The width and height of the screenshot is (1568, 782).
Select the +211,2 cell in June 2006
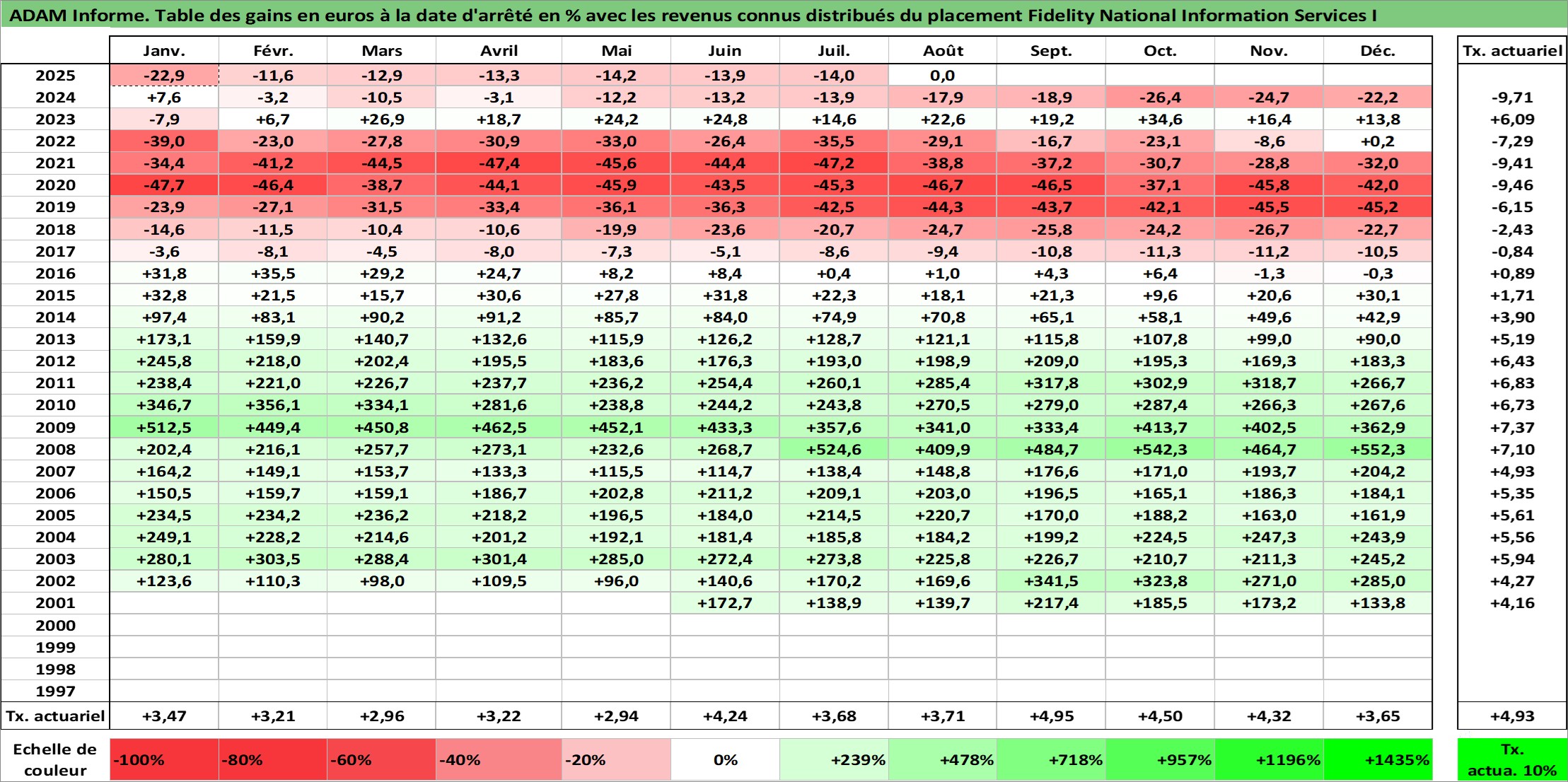tap(725, 494)
